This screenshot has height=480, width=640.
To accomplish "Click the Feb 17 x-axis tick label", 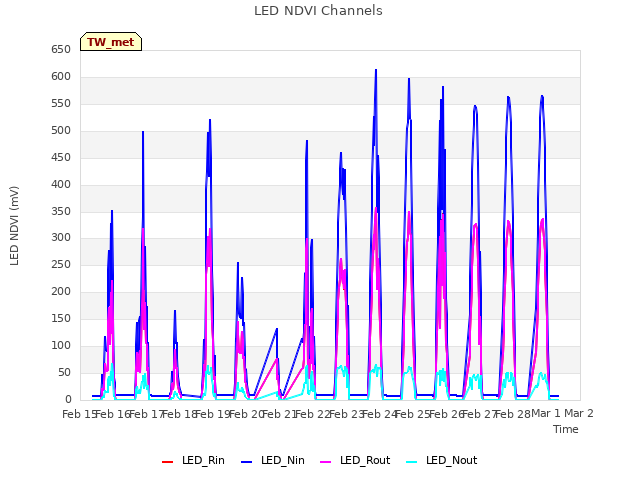I will [145, 414].
